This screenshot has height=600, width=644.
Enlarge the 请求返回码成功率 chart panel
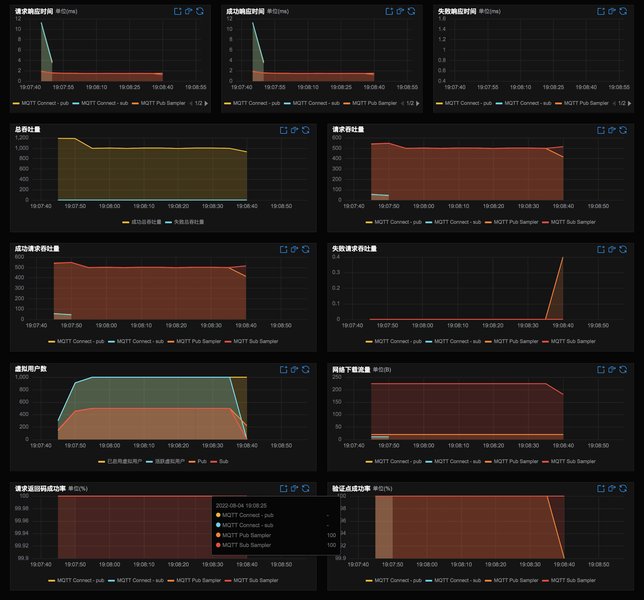283,488
